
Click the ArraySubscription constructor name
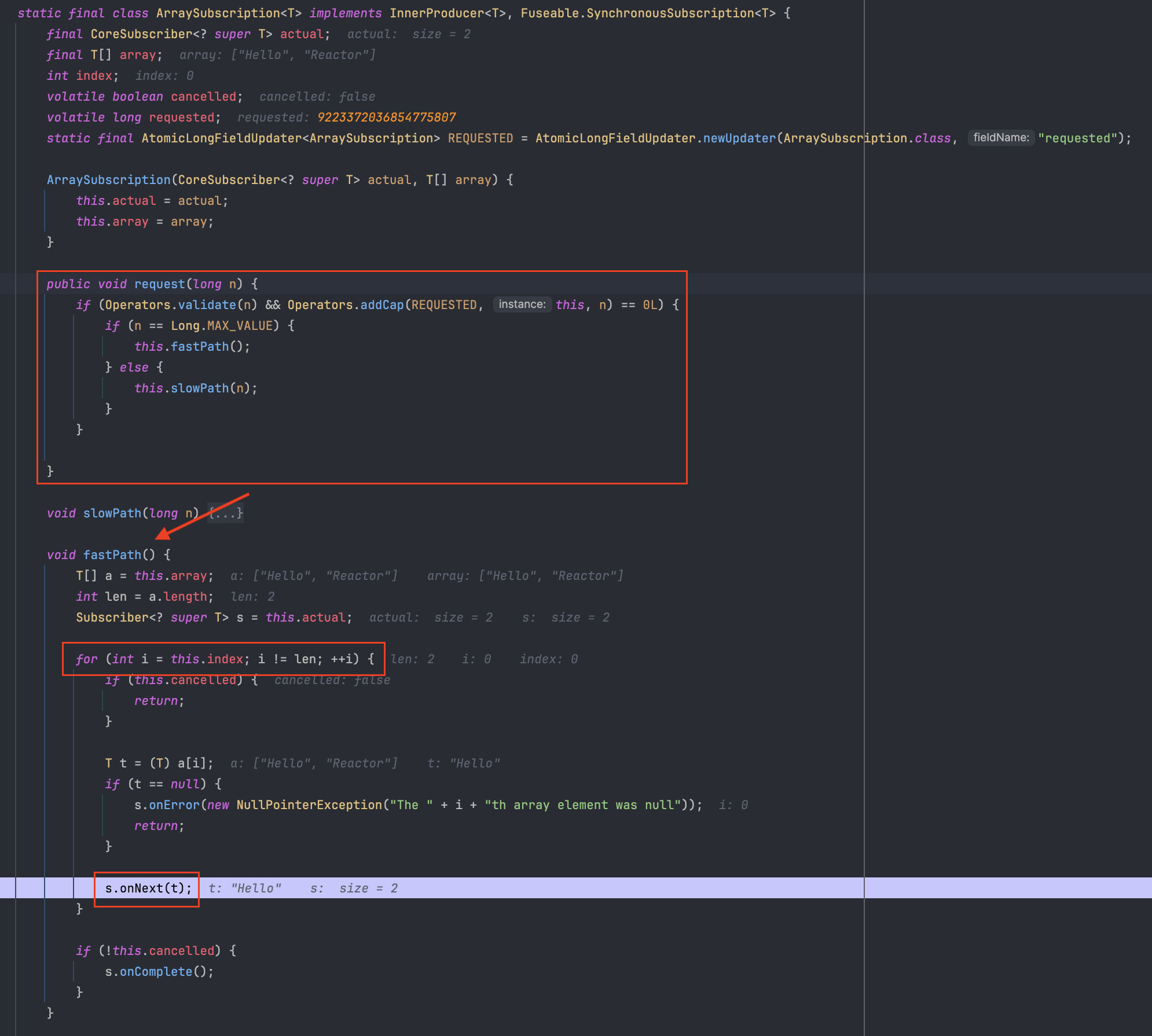(x=108, y=180)
